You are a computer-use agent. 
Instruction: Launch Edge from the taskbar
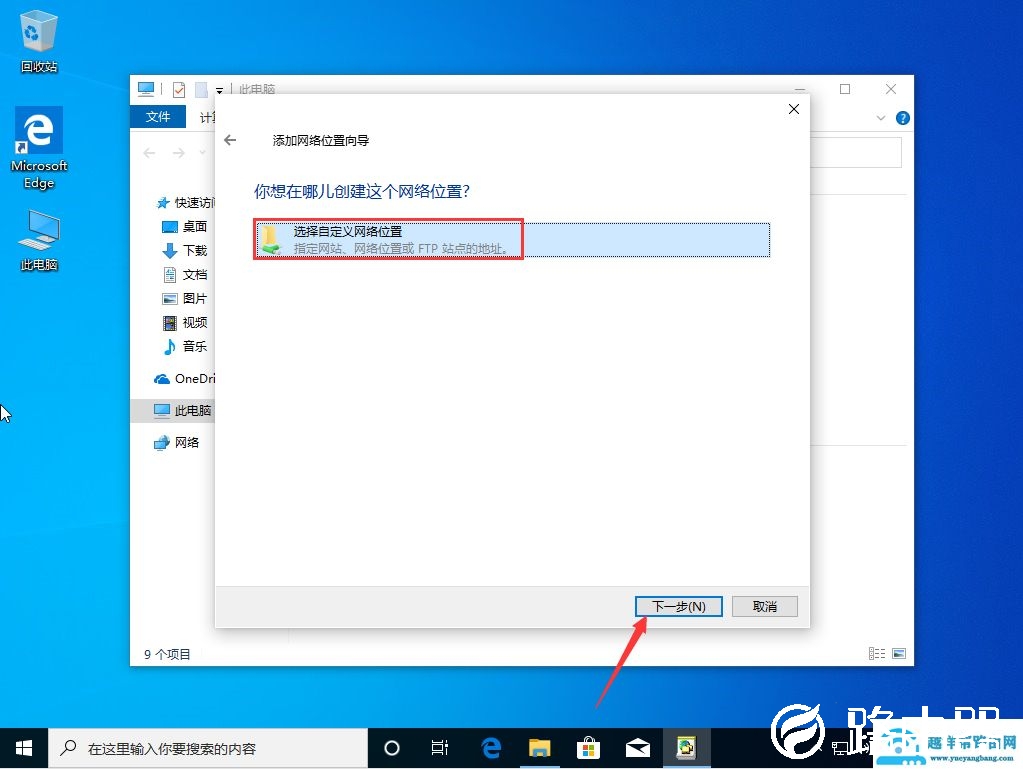tap(491, 748)
